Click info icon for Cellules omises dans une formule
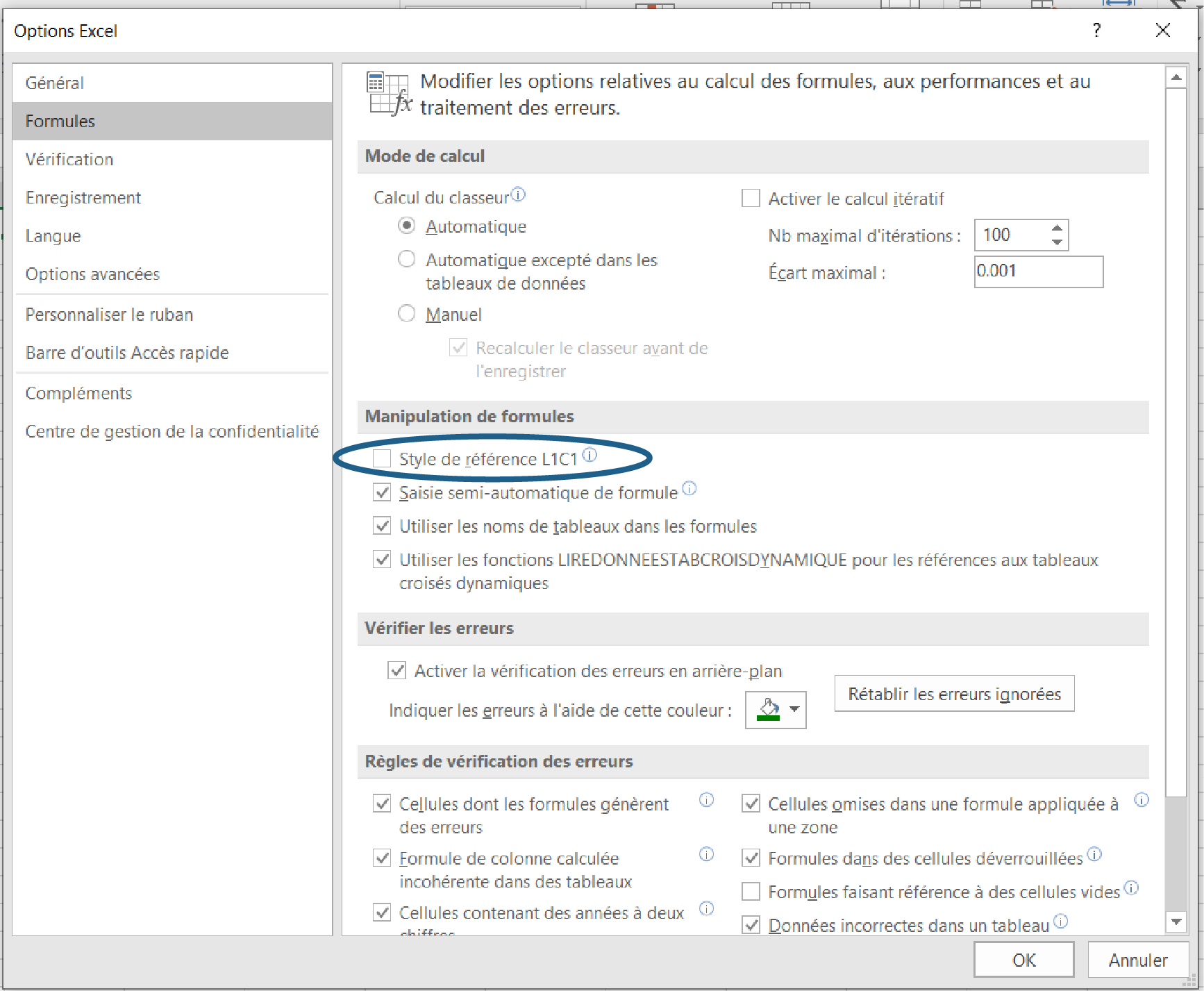 pos(1142,800)
